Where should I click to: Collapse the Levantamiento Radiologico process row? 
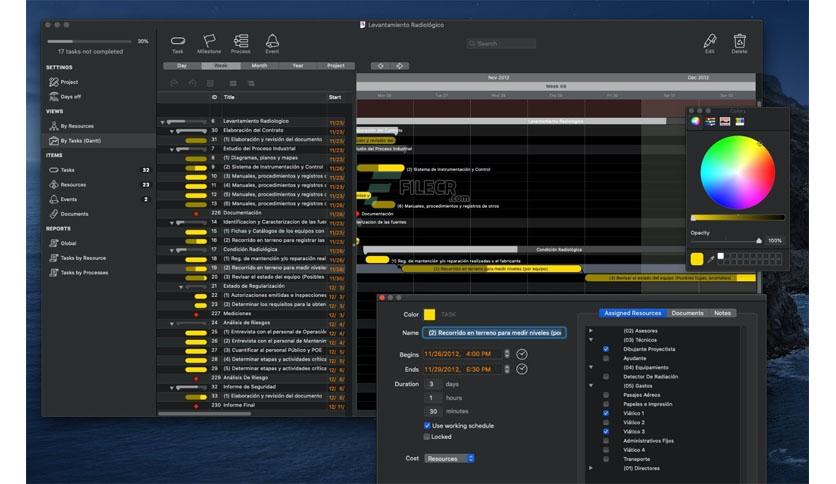pyautogui.click(x=163, y=122)
